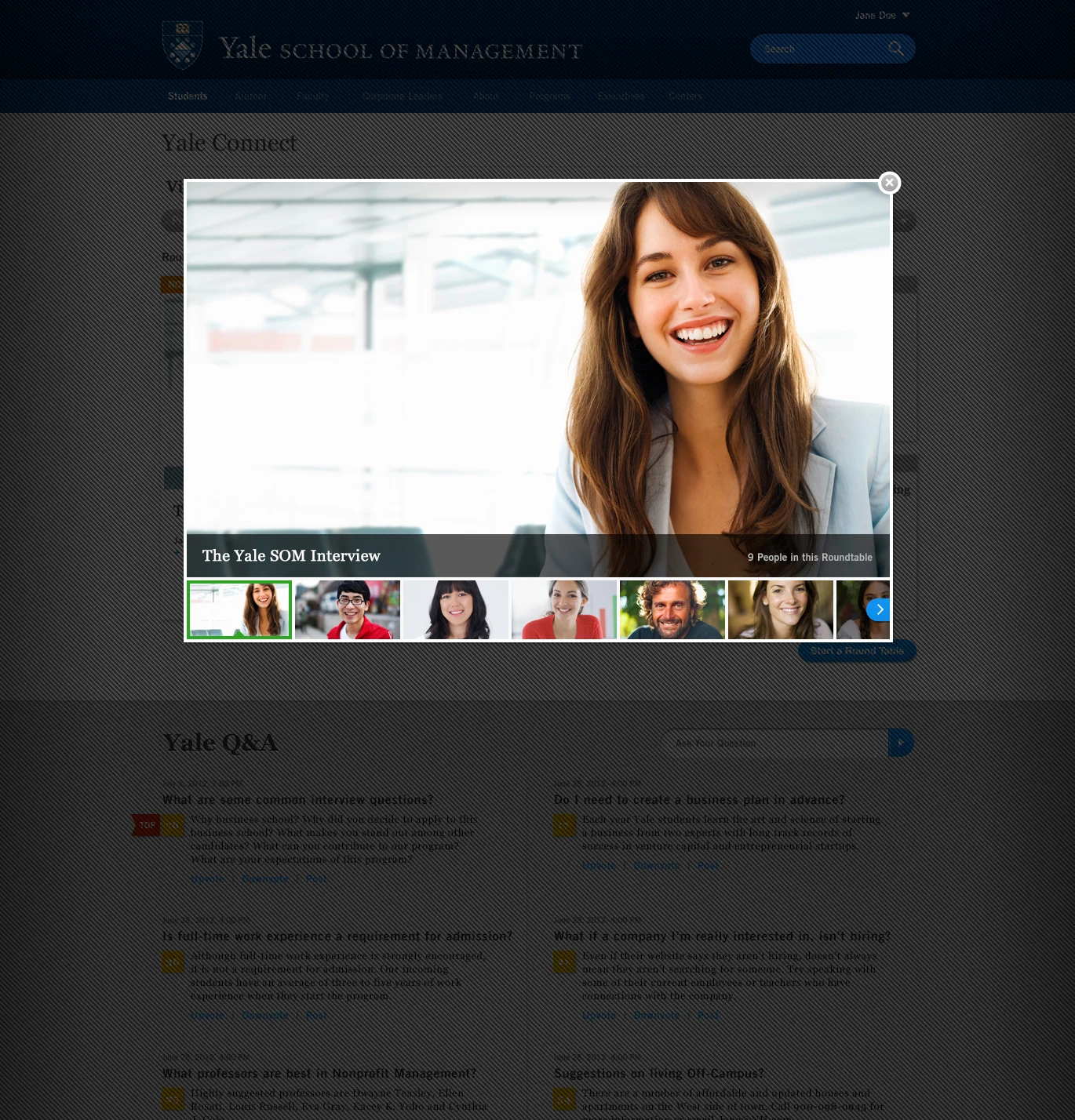
Task: Open the Alumni menu item
Action: [x=251, y=96]
